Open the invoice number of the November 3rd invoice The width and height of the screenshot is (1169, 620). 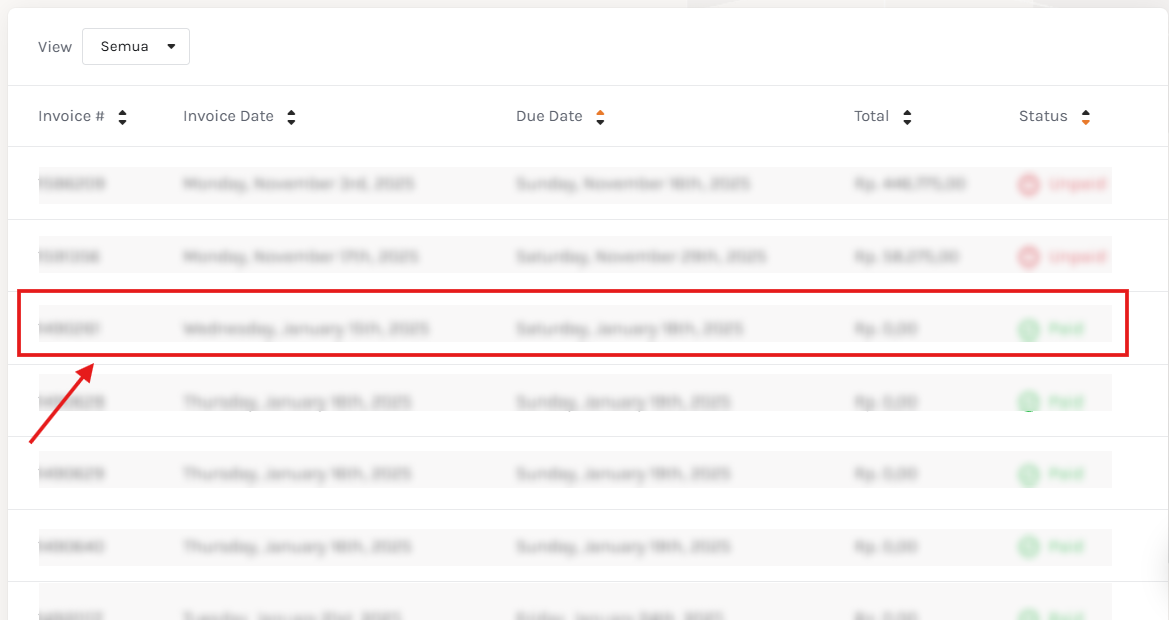(72, 185)
